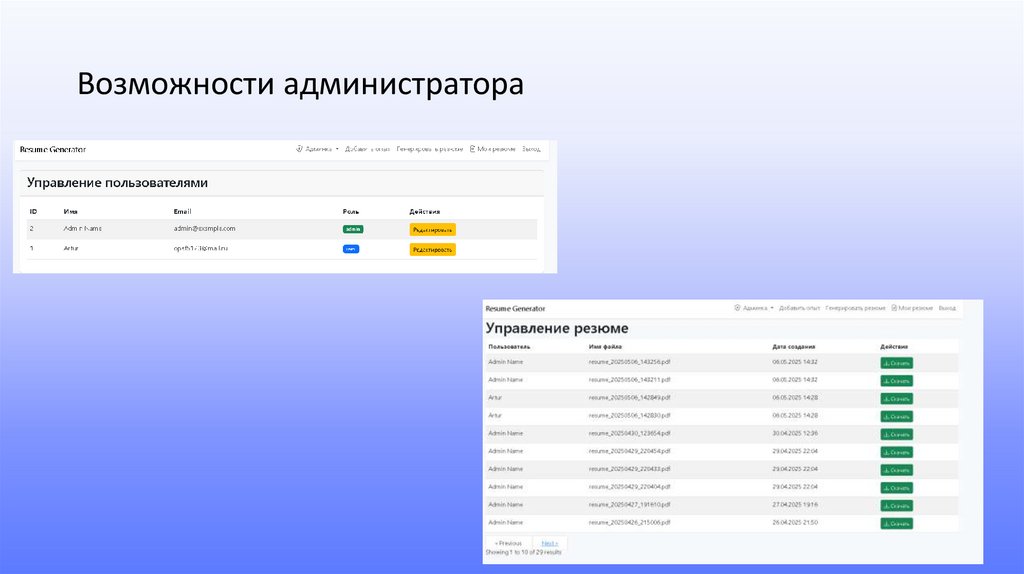Click Выход in resume management navbar
This screenshot has width=1024, height=574.
[947, 308]
